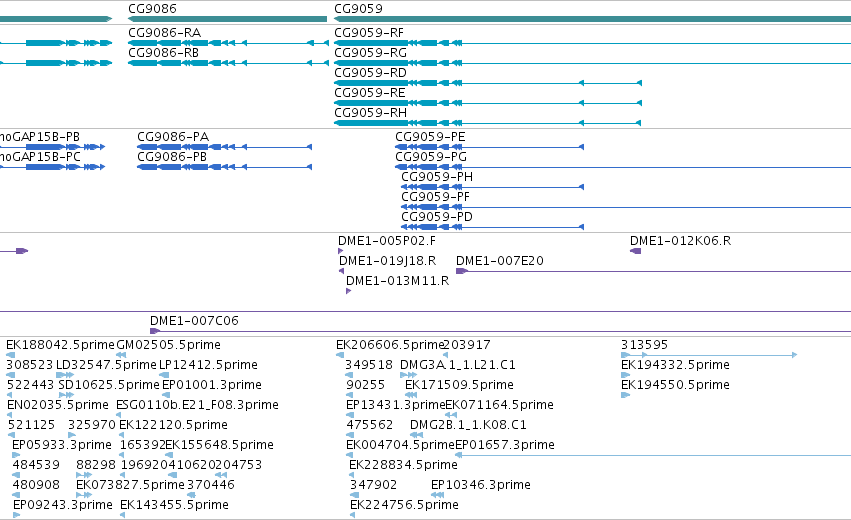The width and height of the screenshot is (851, 520).
Task: Open protein feature CG9059-PG
Action: [x=431, y=157]
